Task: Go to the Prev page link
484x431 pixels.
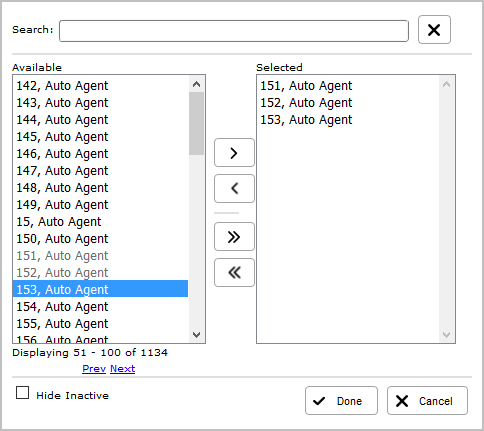Action: pyautogui.click(x=94, y=369)
